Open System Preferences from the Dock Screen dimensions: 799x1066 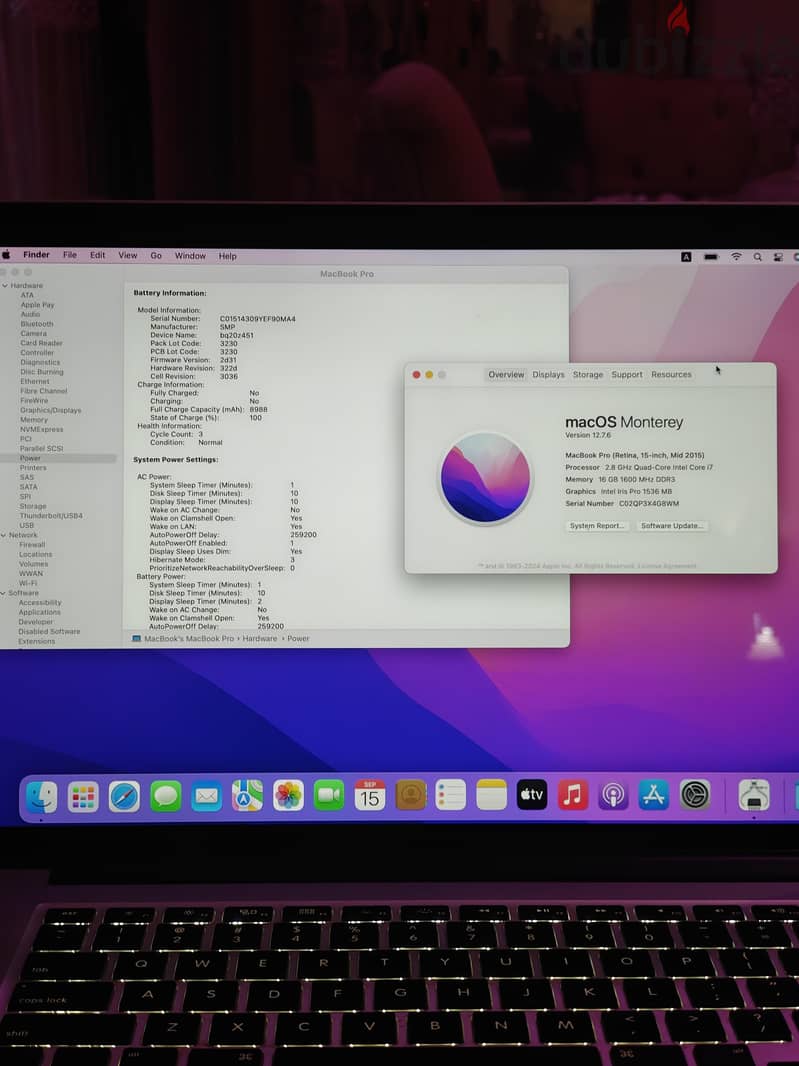[x=695, y=795]
